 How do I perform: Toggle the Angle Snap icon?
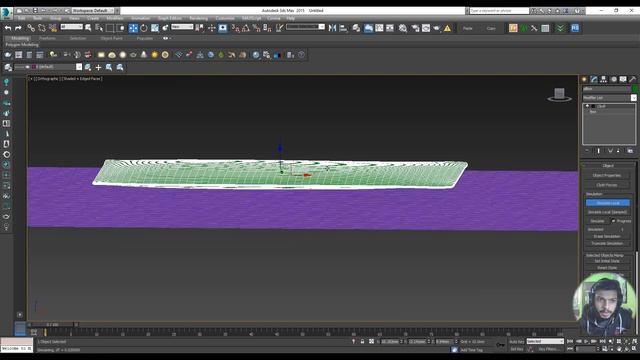[246, 28]
